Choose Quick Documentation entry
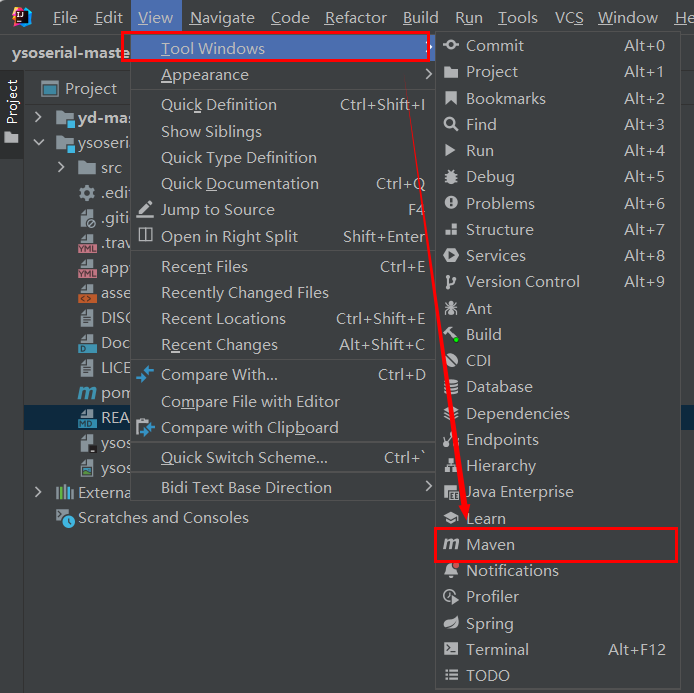The height and width of the screenshot is (693, 694). [282, 184]
